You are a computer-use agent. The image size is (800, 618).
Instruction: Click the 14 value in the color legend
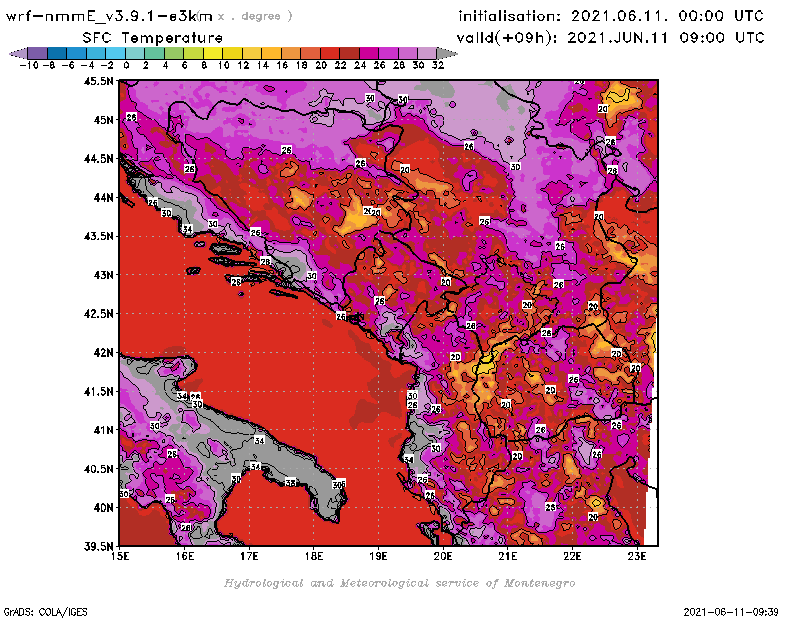pyautogui.click(x=262, y=65)
